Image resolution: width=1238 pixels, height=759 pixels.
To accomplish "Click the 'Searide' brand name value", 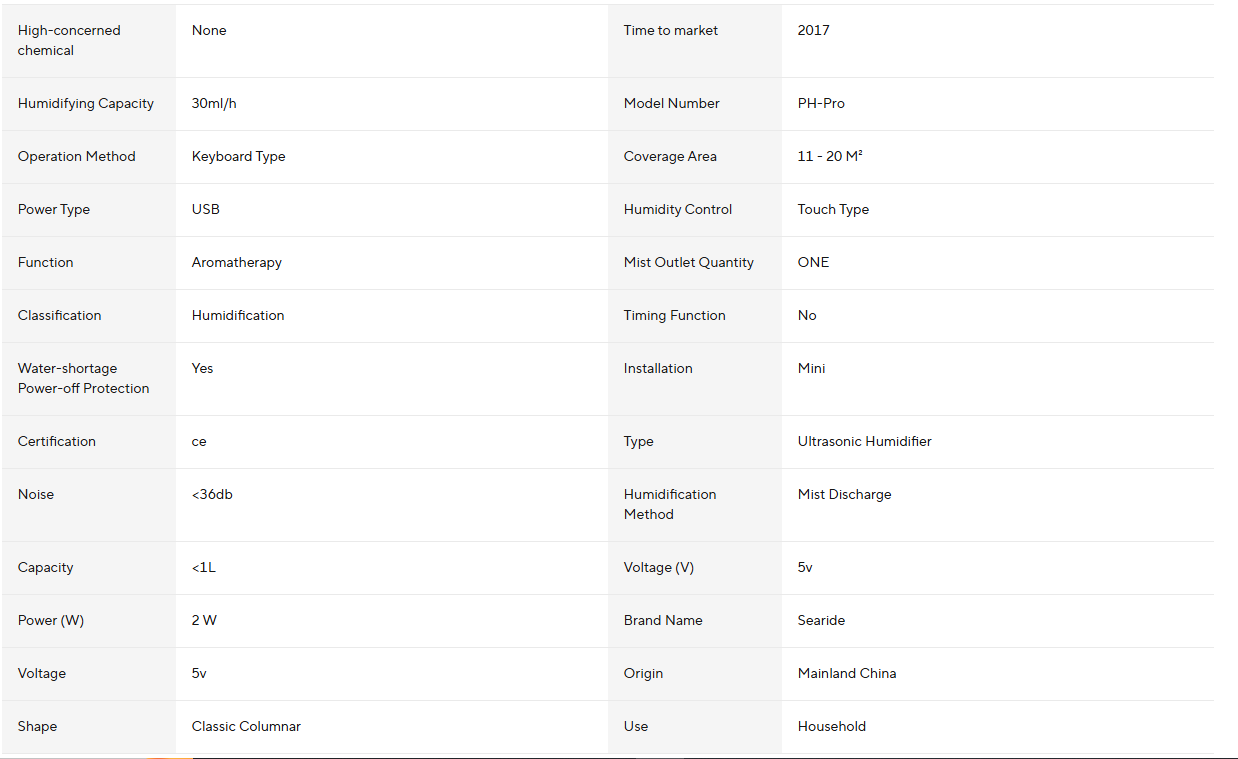I will 821,621.
